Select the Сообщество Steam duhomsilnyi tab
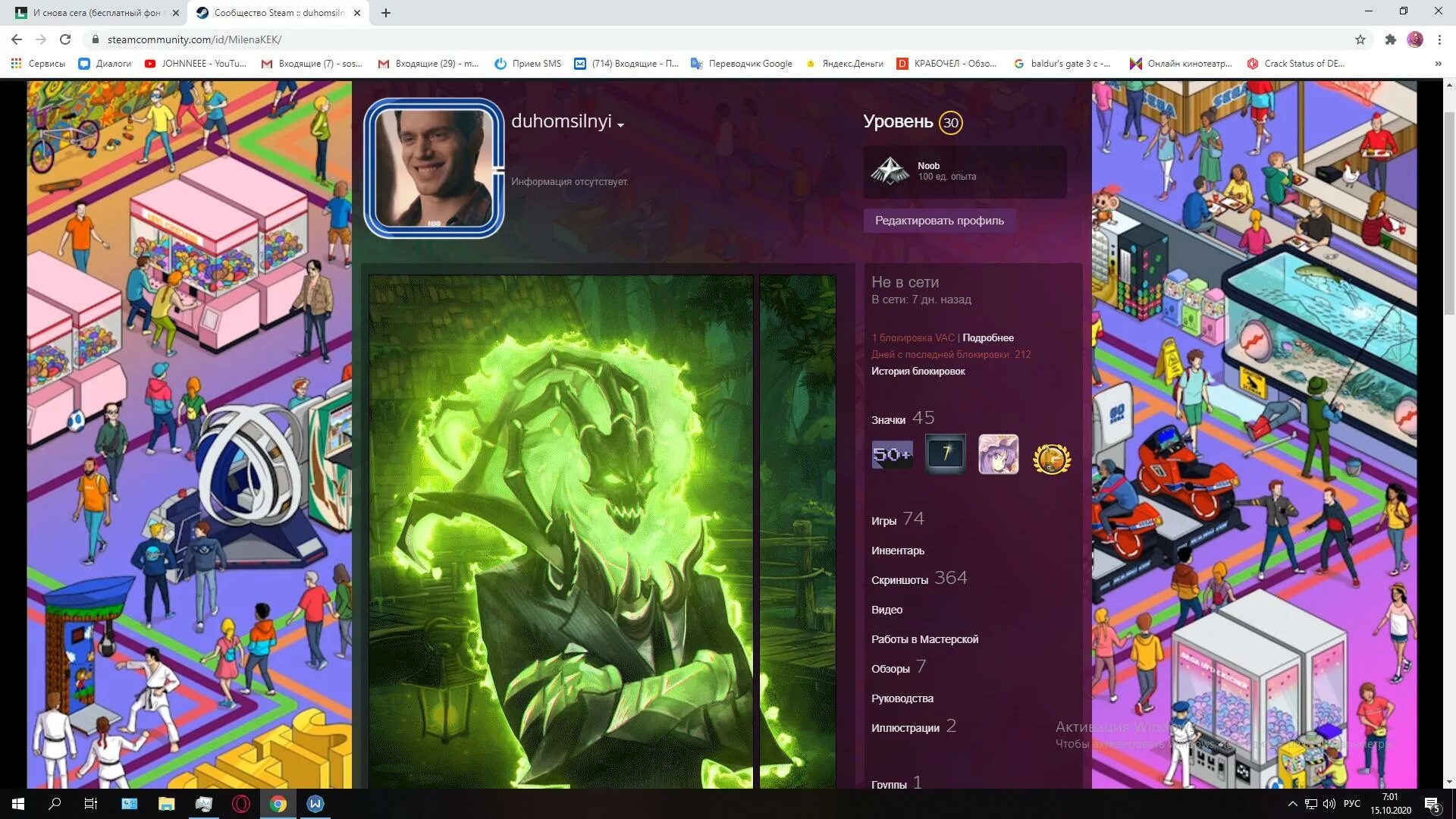This screenshot has height=819, width=1456. (279, 13)
